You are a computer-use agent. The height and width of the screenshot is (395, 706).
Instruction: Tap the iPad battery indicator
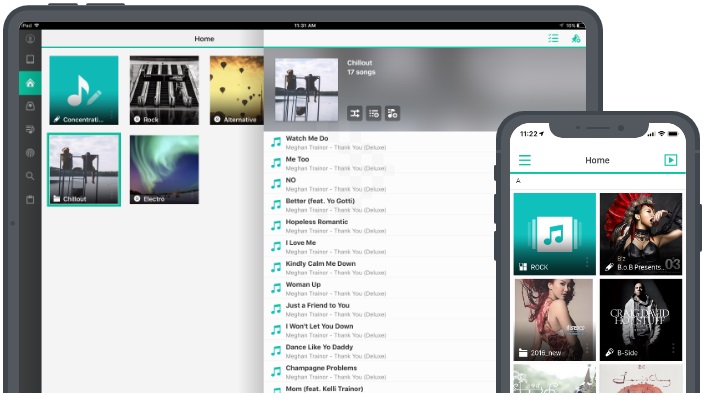coord(580,26)
